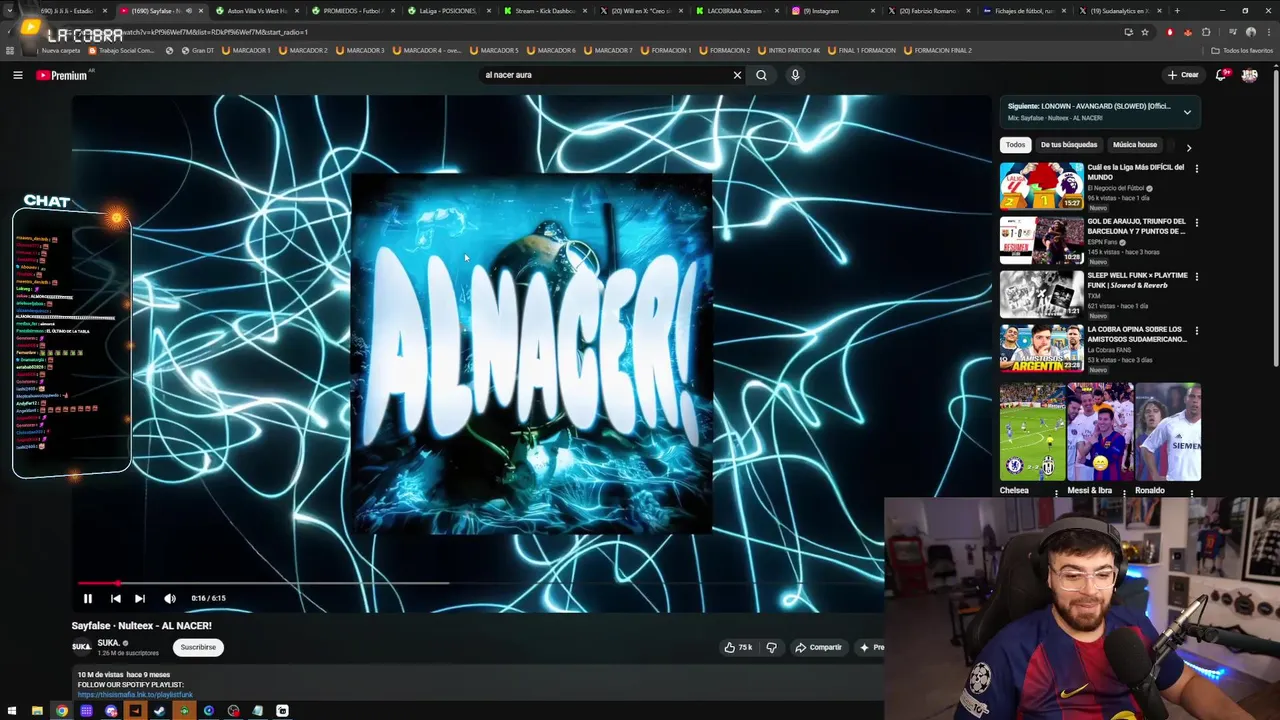The width and height of the screenshot is (1280, 720).
Task: Open options for 'Messi & Ibra' short
Action: click(x=1125, y=492)
